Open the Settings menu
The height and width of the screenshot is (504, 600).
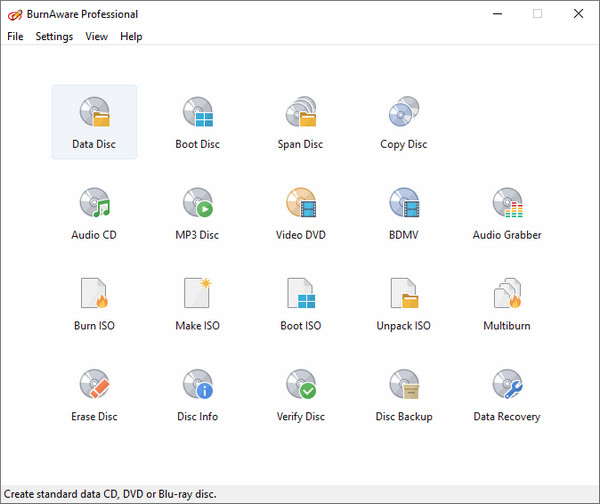54,37
